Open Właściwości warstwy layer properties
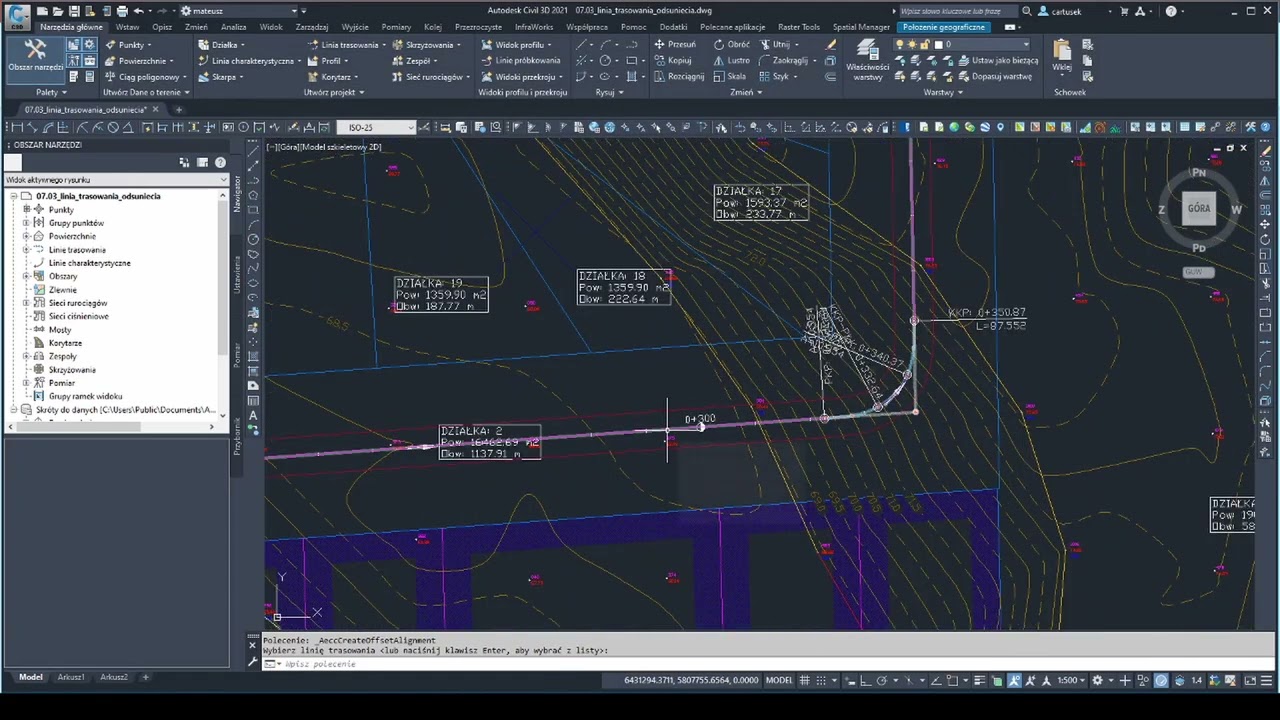 point(867,60)
